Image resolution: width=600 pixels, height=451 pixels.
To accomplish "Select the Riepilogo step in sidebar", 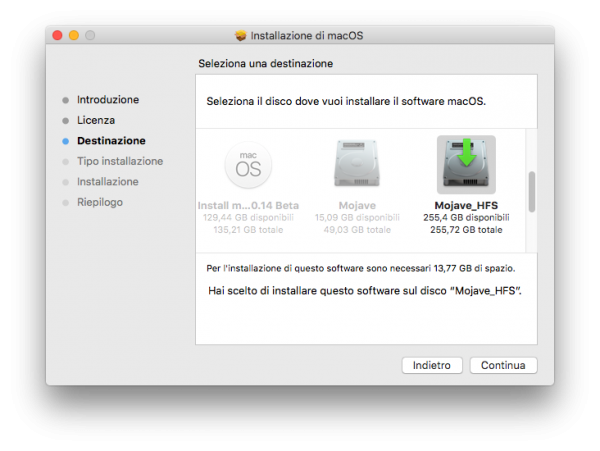I will coord(100,202).
